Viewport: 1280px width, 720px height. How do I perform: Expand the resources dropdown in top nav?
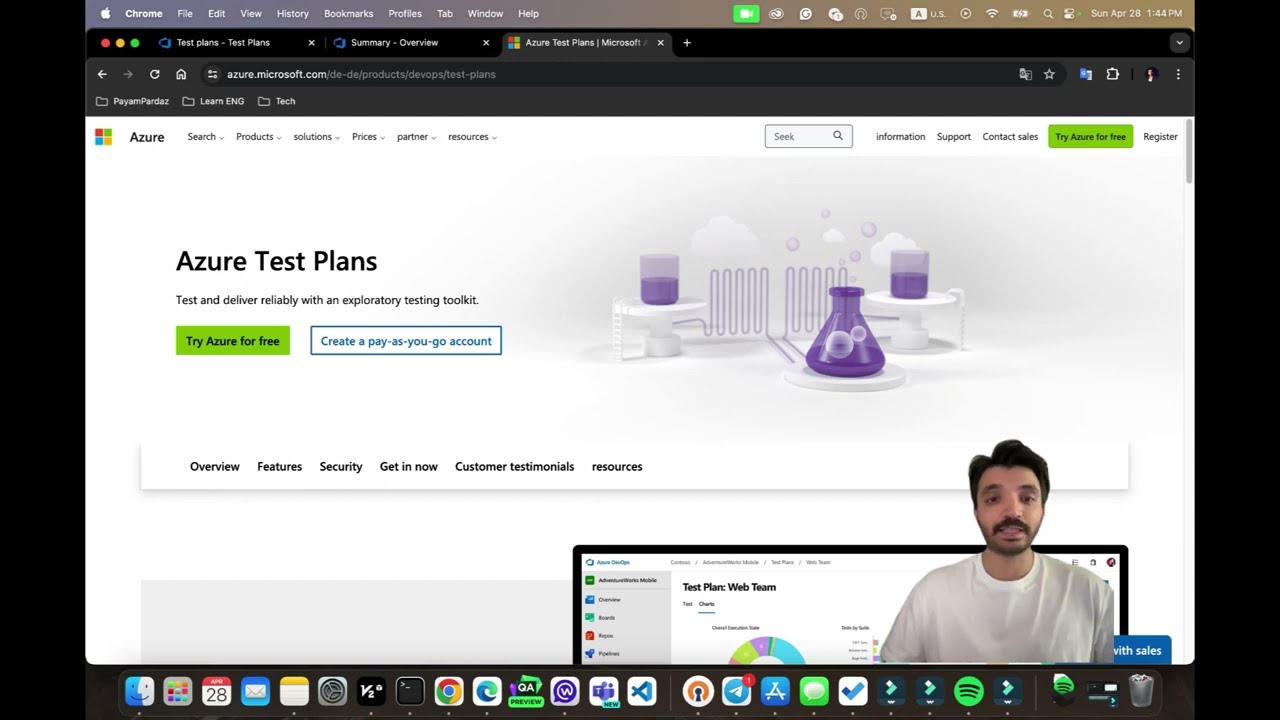coord(472,137)
